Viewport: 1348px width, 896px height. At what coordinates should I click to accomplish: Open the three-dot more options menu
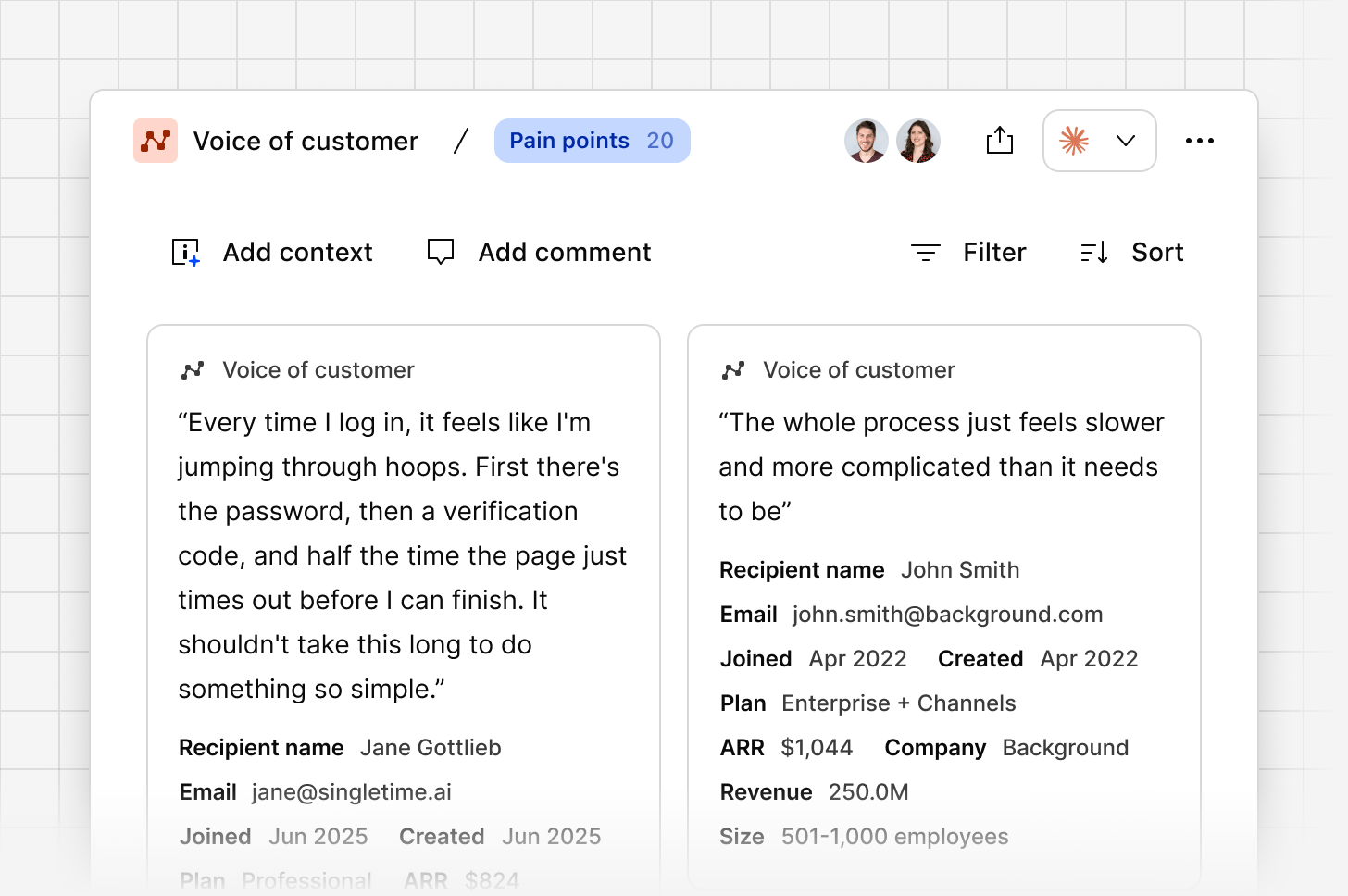pos(1200,141)
